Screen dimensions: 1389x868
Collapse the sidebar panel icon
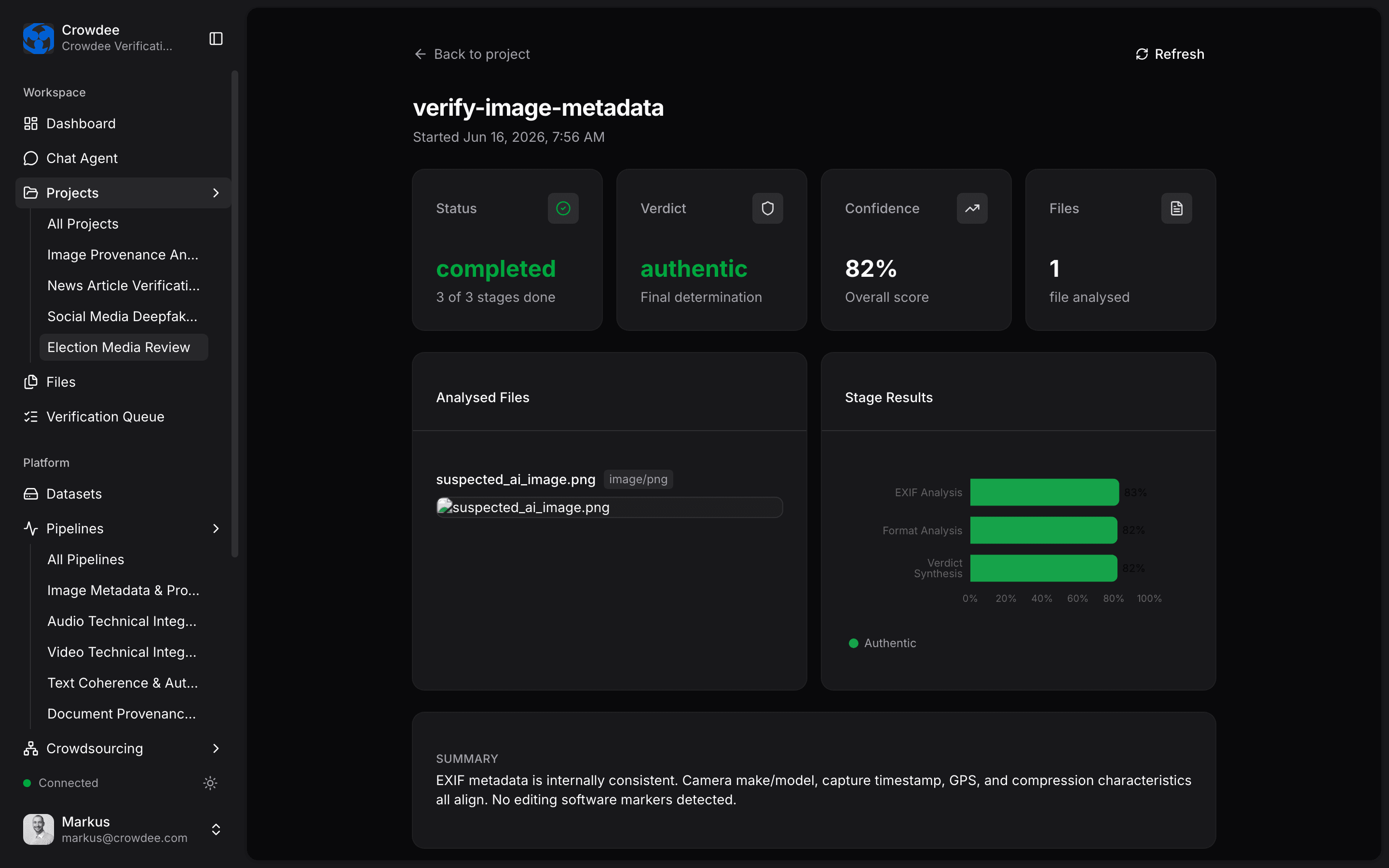[x=216, y=39]
